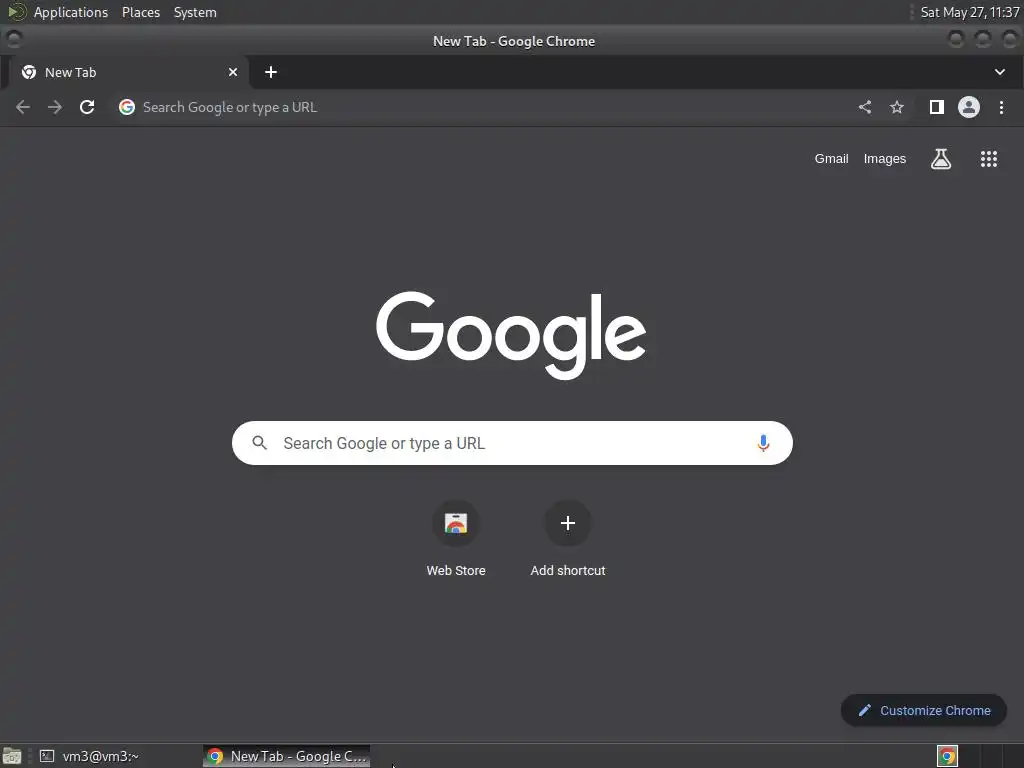The height and width of the screenshot is (768, 1024).
Task: Bookmark this tab with the star icon
Action: pos(897,107)
